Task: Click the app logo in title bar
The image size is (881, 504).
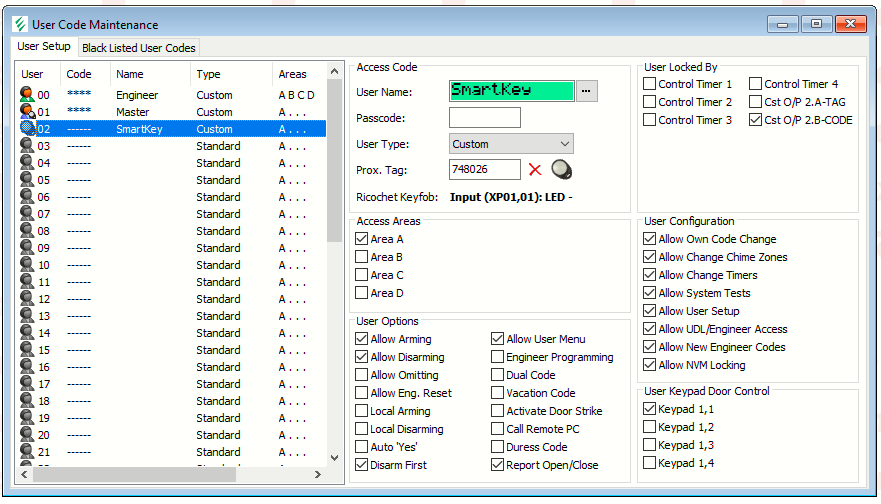Action: point(19,24)
